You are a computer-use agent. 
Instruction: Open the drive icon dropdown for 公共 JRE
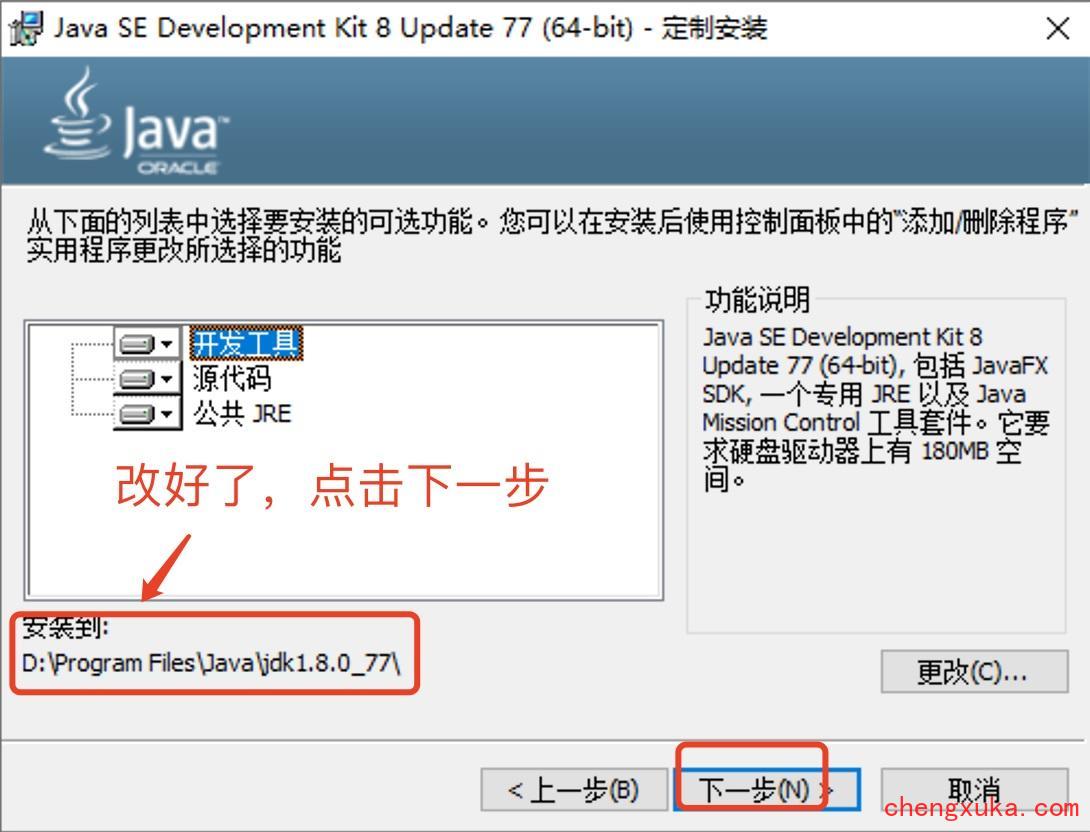click(x=147, y=414)
